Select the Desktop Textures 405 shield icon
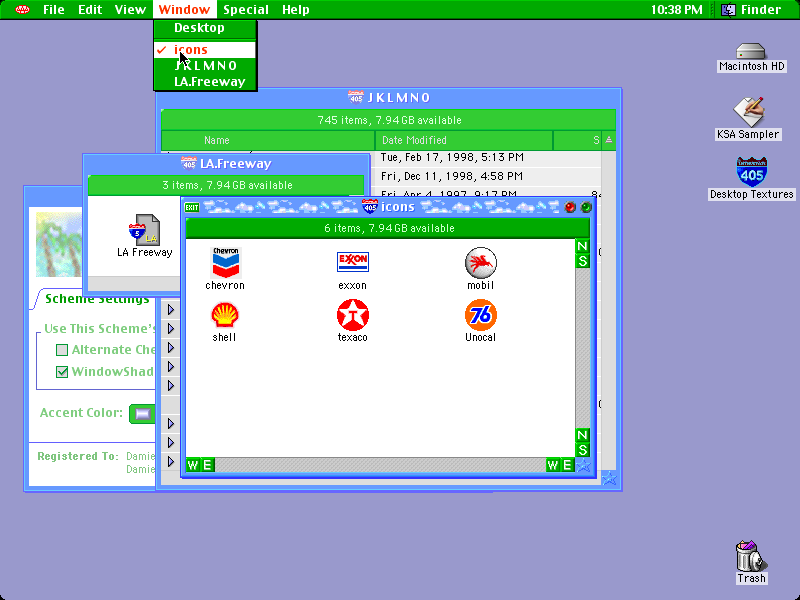The width and height of the screenshot is (800, 600). [x=752, y=172]
